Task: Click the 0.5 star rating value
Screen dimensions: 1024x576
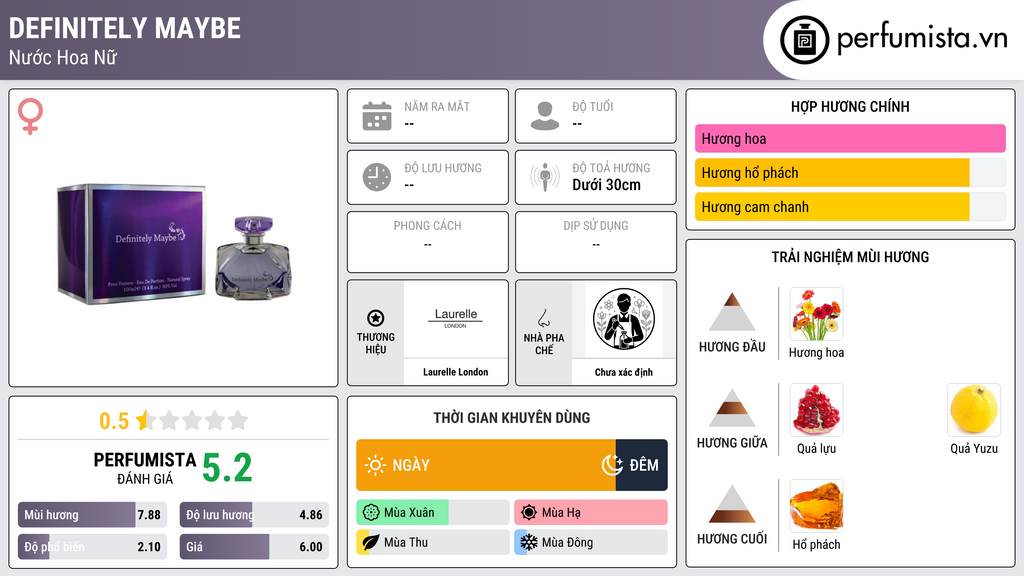Action: point(114,421)
